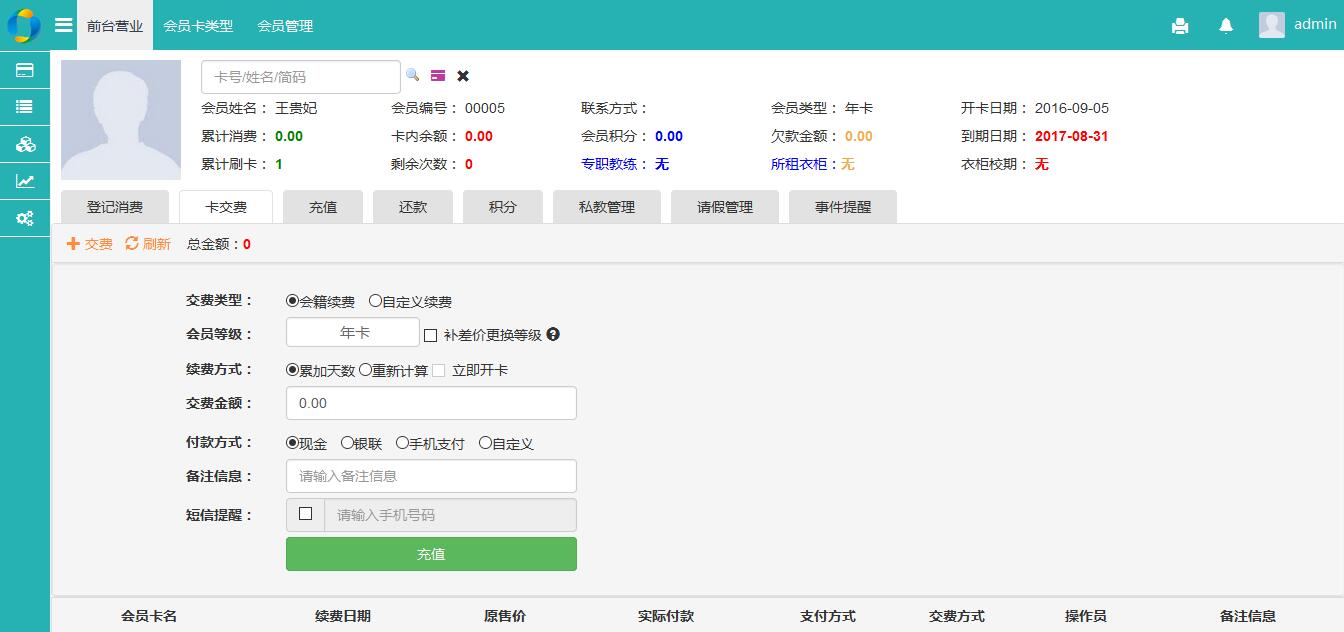Click into the 卡号/姓名/简码 search field

click(300, 77)
